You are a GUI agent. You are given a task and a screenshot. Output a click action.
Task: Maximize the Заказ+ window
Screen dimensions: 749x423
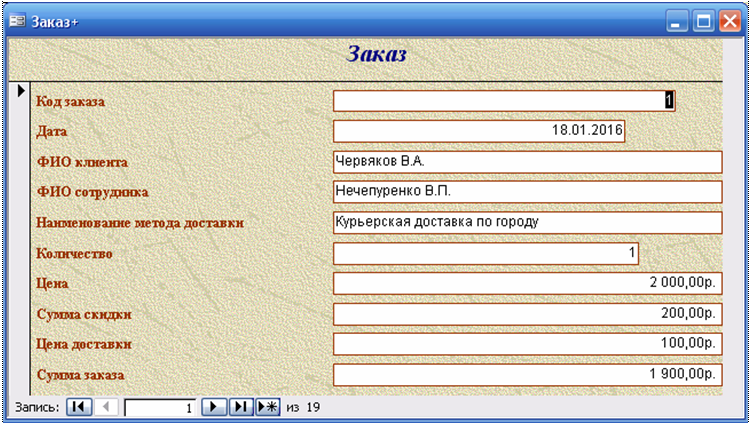704,20
